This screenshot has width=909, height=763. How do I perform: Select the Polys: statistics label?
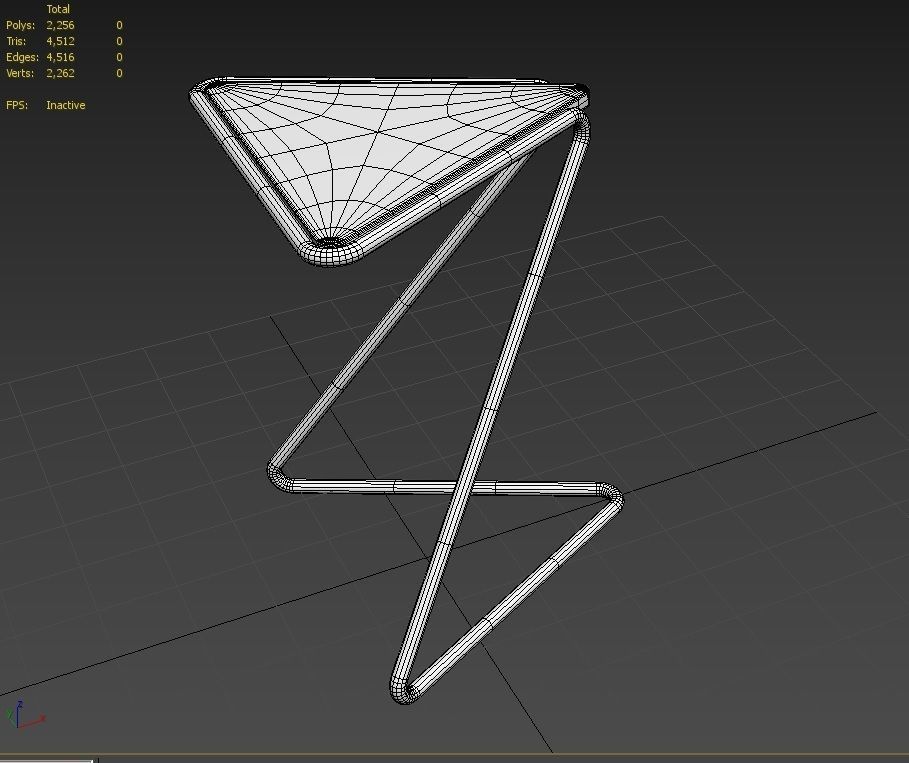click(20, 26)
